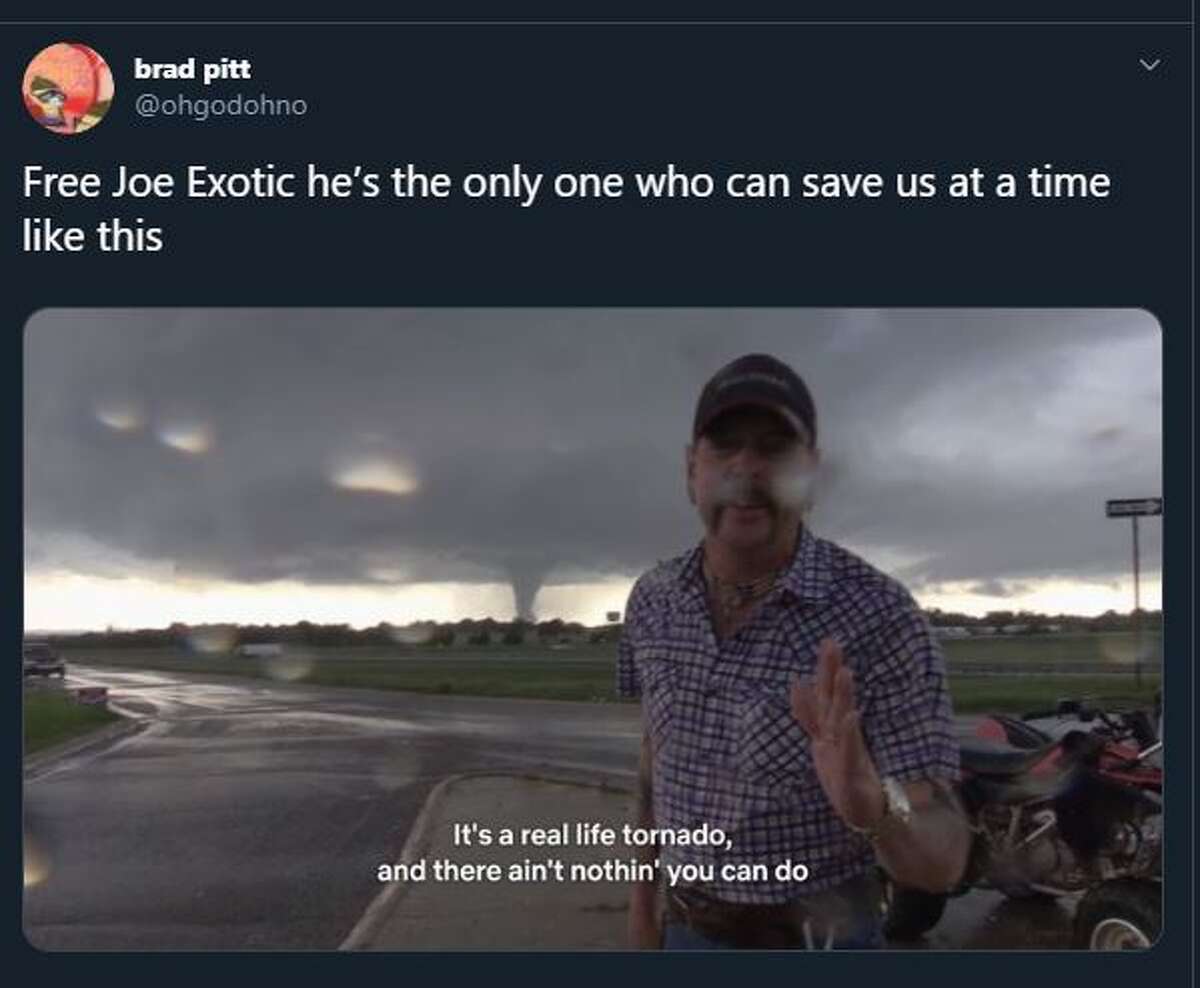Click the parked vehicle at photo's left edge
Image resolution: width=1200 pixels, height=988 pixels.
click(x=43, y=660)
